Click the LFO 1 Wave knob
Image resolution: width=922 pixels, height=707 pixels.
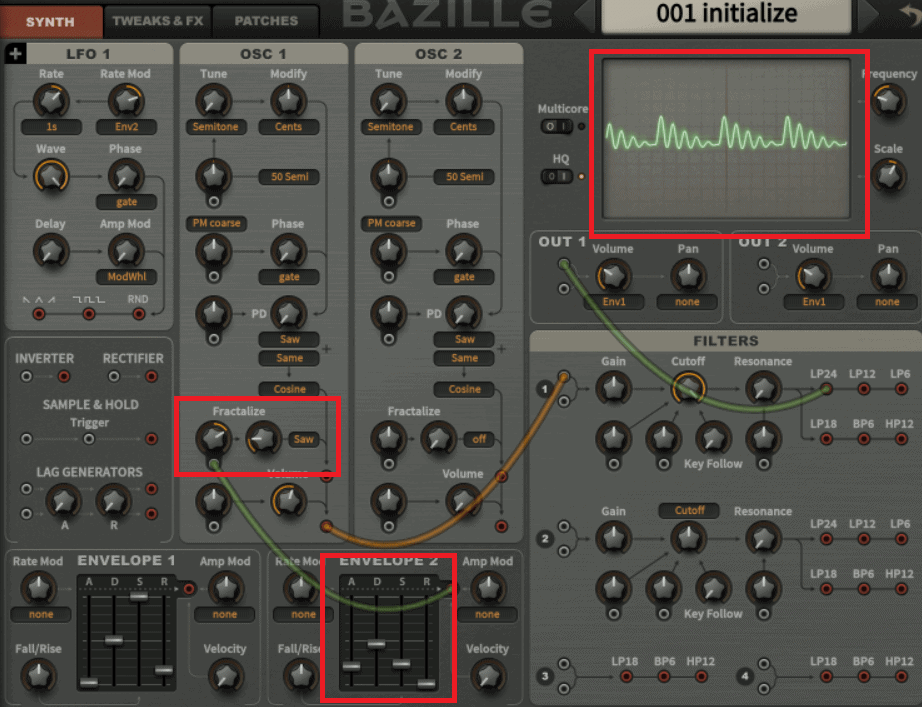tap(50, 176)
